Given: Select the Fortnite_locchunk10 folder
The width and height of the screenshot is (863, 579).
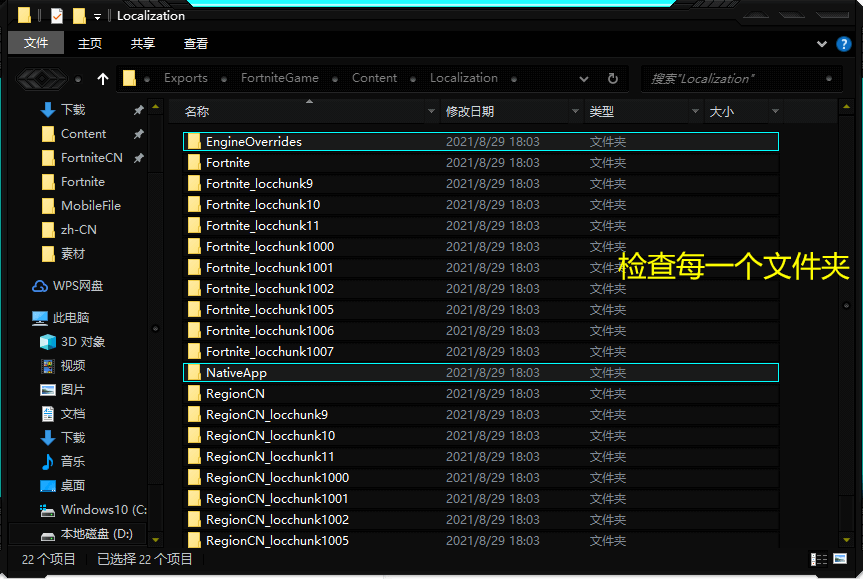Looking at the screenshot, I should tap(480, 205).
